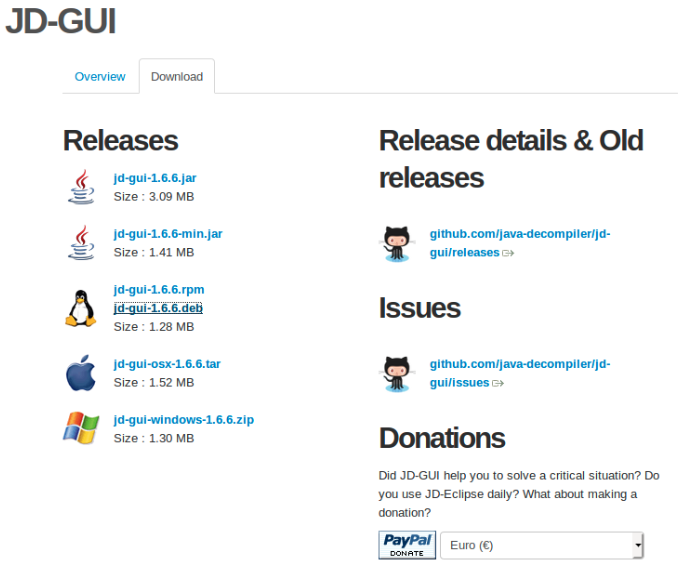This screenshot has width=681, height=569.
Task: Click the "Did JD-GUI help you" paragraph
Action: point(519,494)
